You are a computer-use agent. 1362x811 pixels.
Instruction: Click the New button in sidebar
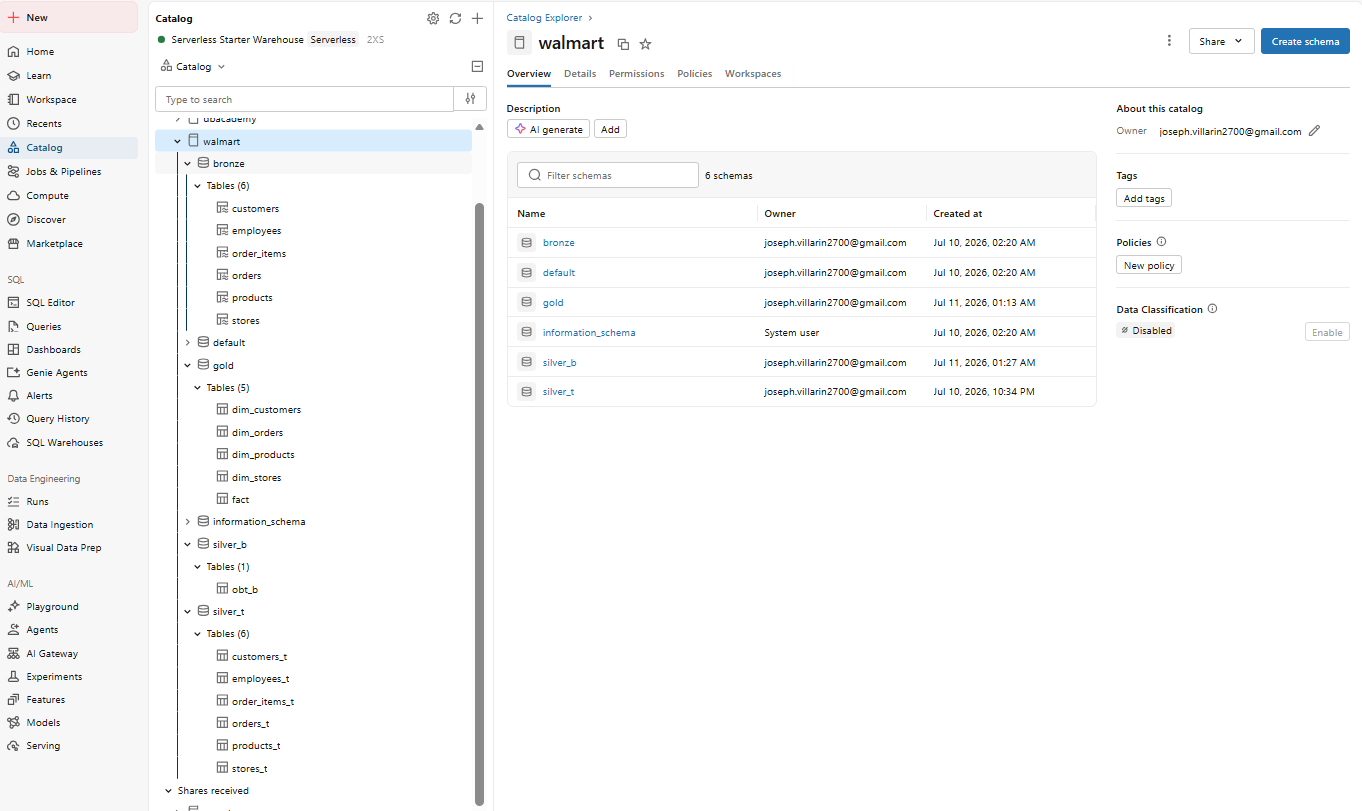[x=69, y=18]
